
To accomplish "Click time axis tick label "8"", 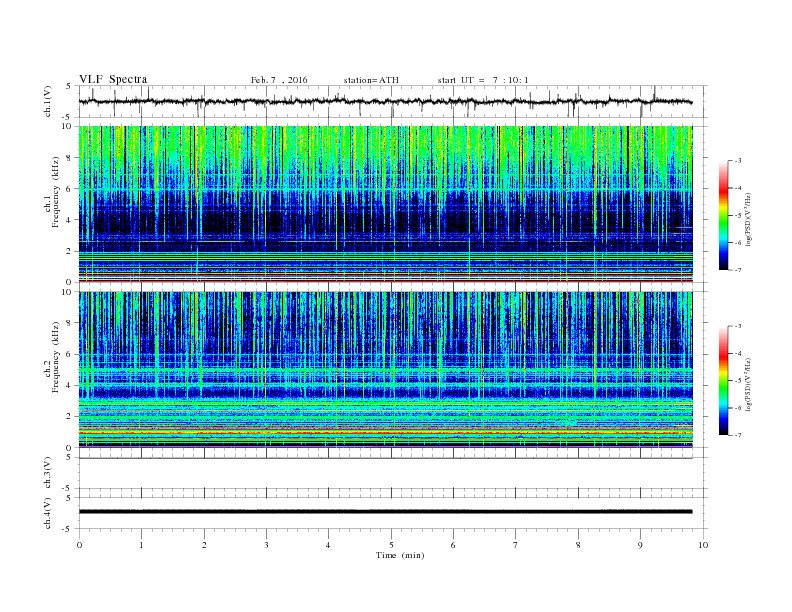I will [x=578, y=545].
